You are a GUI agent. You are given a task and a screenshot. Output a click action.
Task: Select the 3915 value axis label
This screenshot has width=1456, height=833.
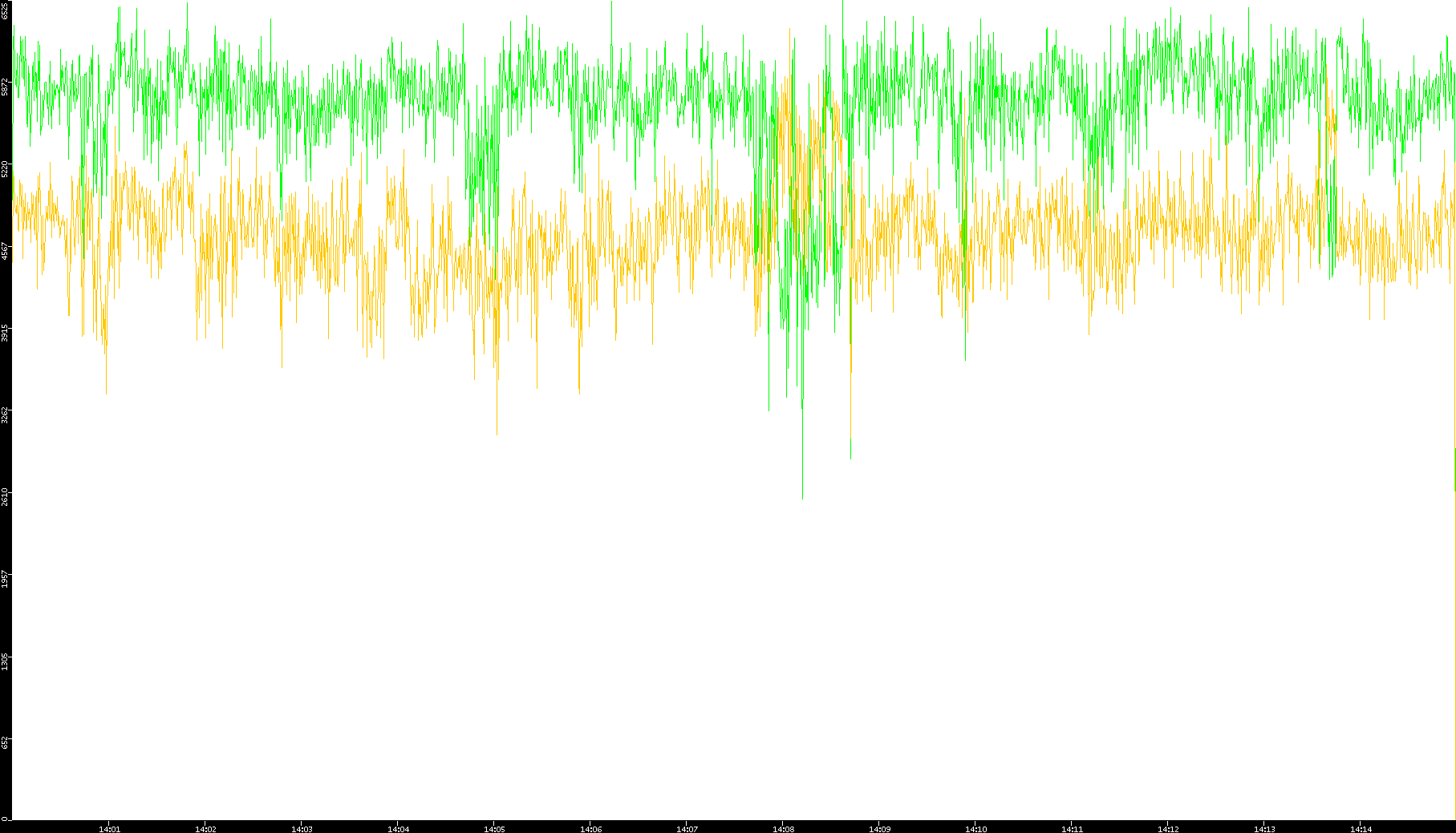click(x=6, y=333)
